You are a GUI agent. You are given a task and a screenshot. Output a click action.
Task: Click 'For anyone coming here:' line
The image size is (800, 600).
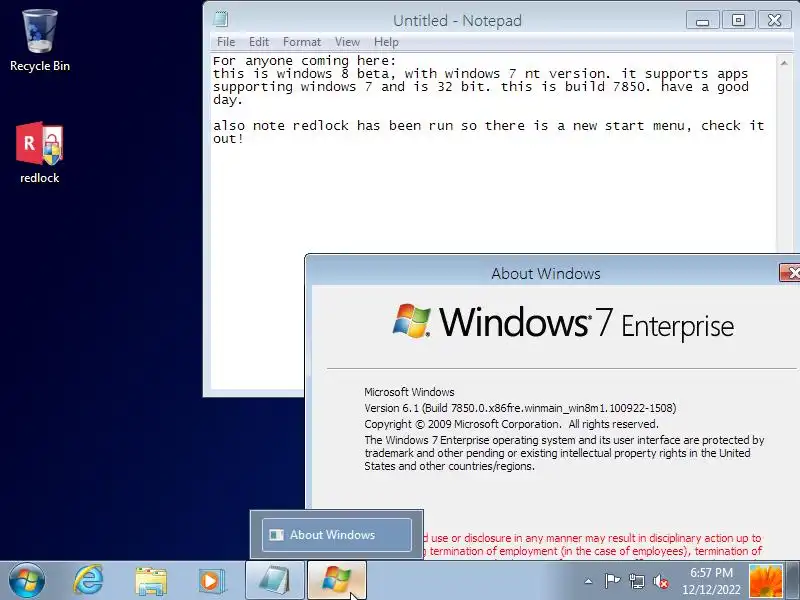304,61
